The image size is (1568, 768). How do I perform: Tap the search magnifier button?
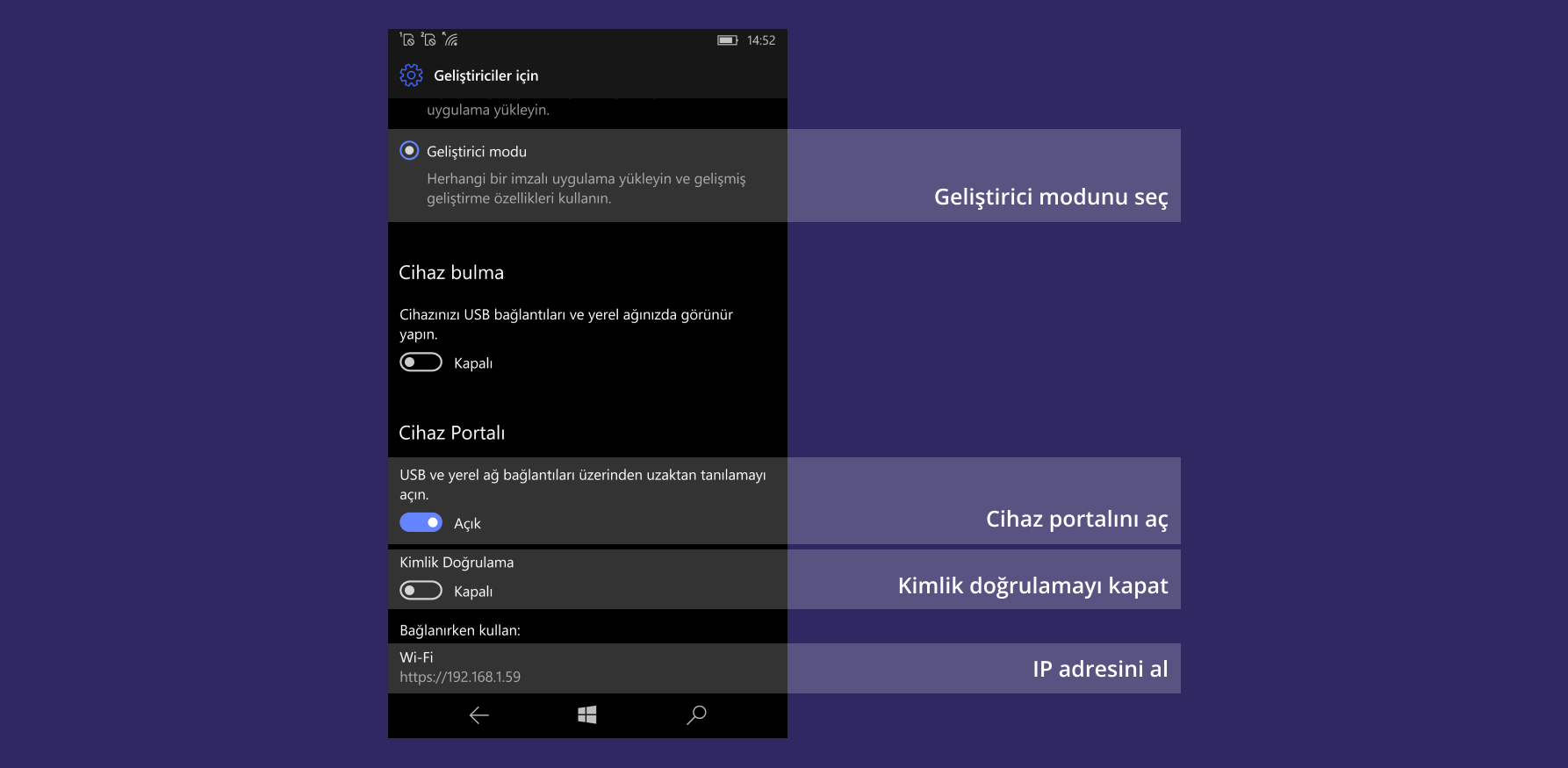pyautogui.click(x=696, y=715)
